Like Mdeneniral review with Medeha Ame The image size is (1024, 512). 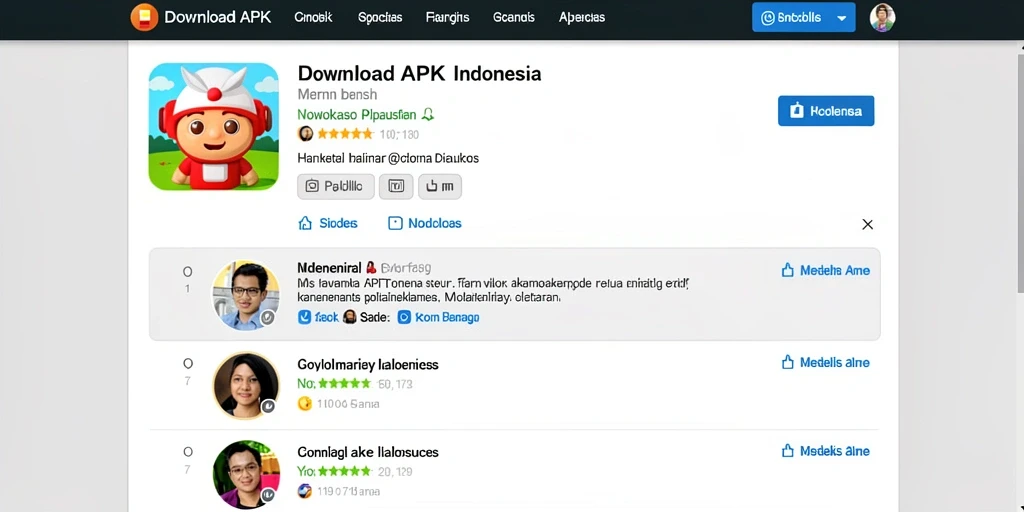(x=825, y=270)
